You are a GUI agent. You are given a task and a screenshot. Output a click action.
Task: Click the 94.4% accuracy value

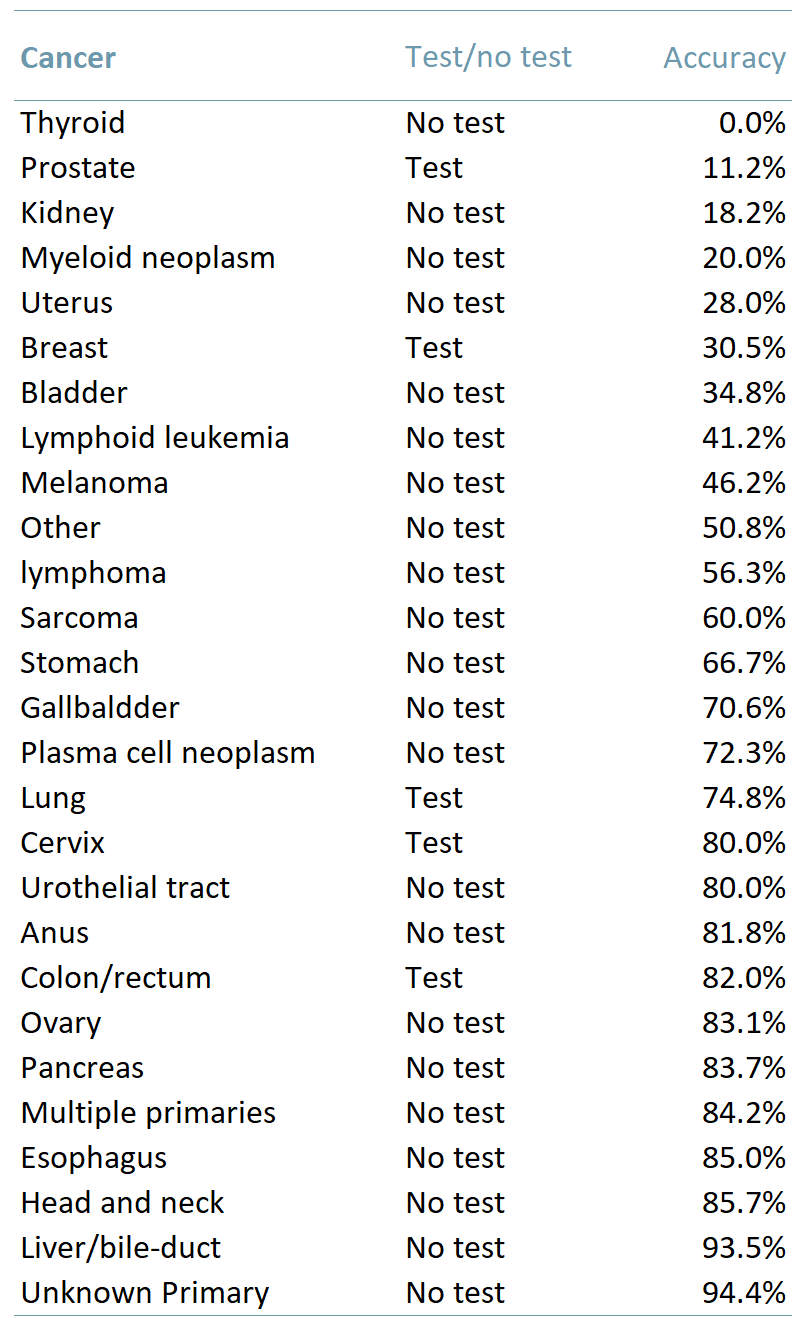pyautogui.click(x=744, y=1293)
